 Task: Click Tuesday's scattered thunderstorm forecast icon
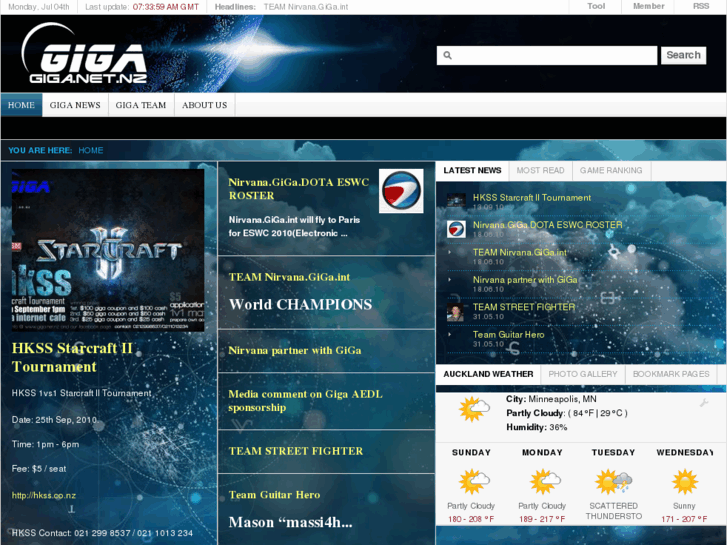pyautogui.click(x=613, y=481)
